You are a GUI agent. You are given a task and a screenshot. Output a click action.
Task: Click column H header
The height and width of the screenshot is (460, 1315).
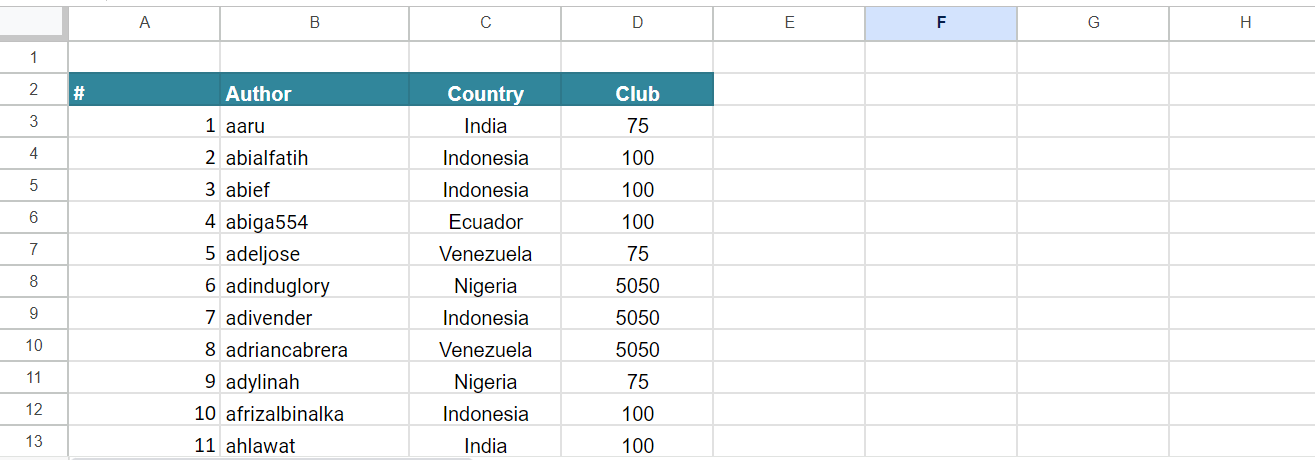tap(1244, 23)
